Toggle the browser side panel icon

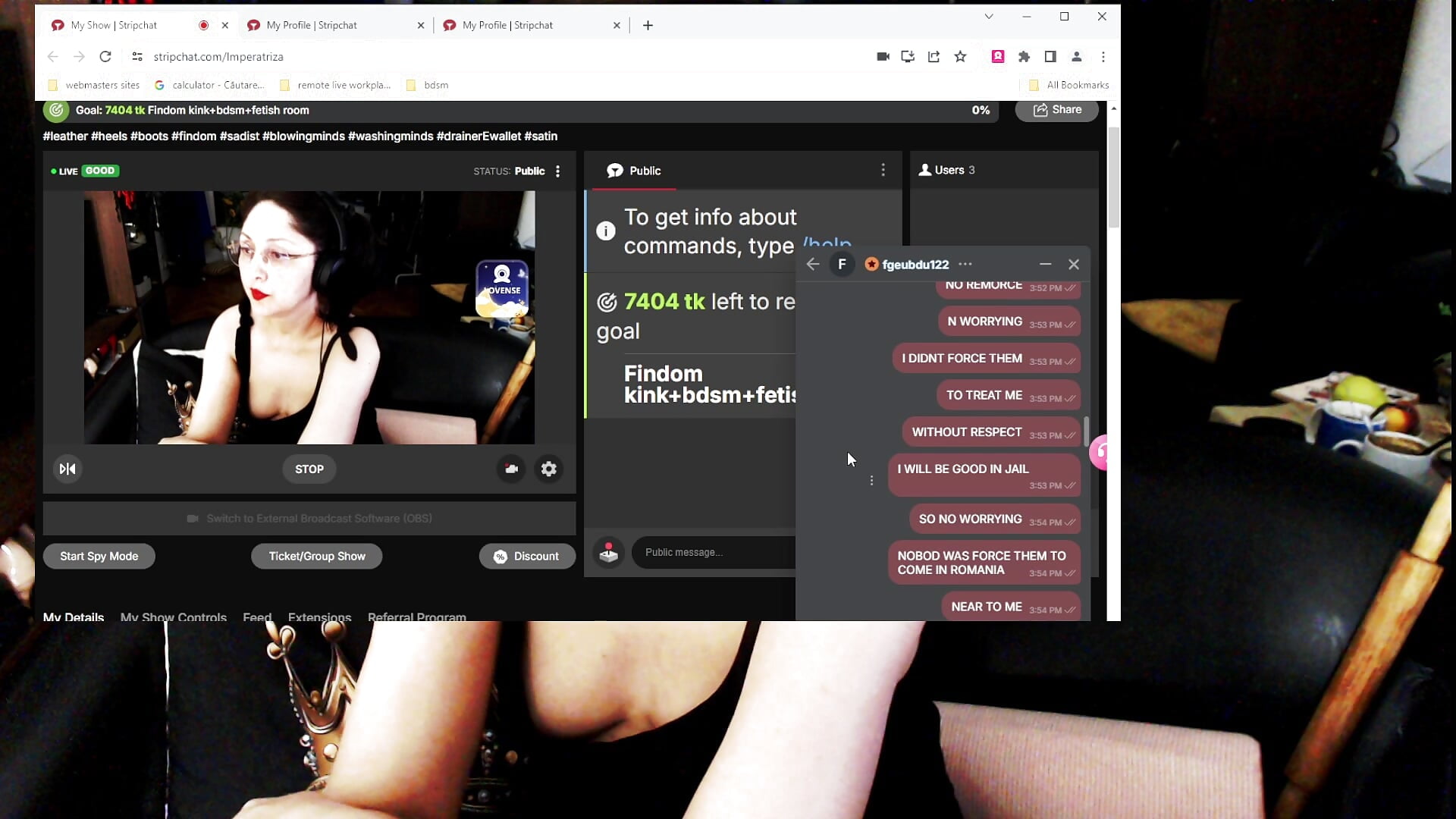1050,57
